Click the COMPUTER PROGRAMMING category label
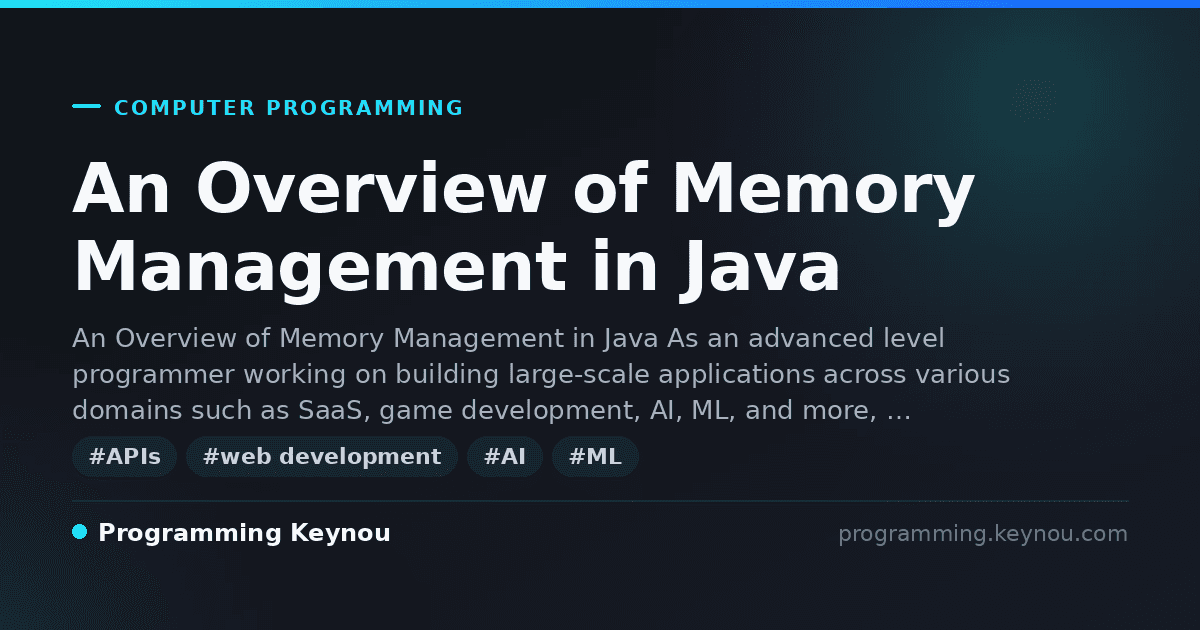 [x=288, y=108]
